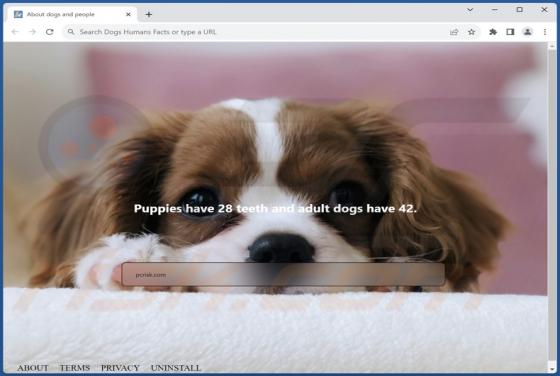The height and width of the screenshot is (376, 560).
Task: Click the browser back arrow
Action: (x=15, y=32)
